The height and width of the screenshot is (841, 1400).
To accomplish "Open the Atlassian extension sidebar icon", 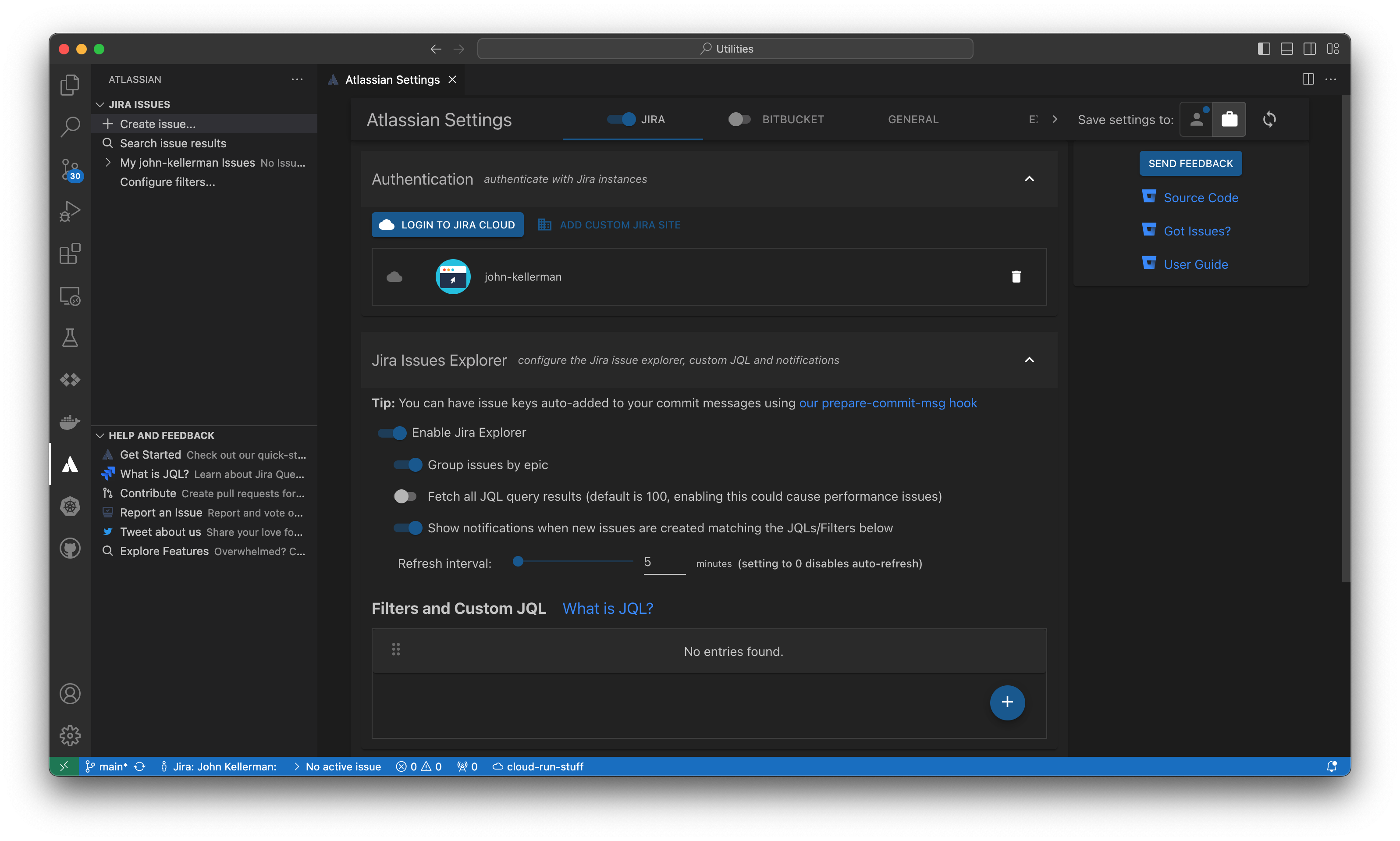I will point(70,463).
